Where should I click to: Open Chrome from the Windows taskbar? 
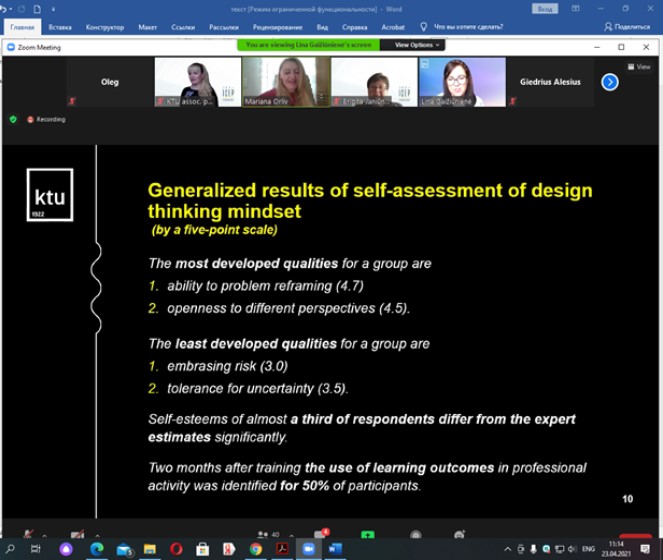257,549
